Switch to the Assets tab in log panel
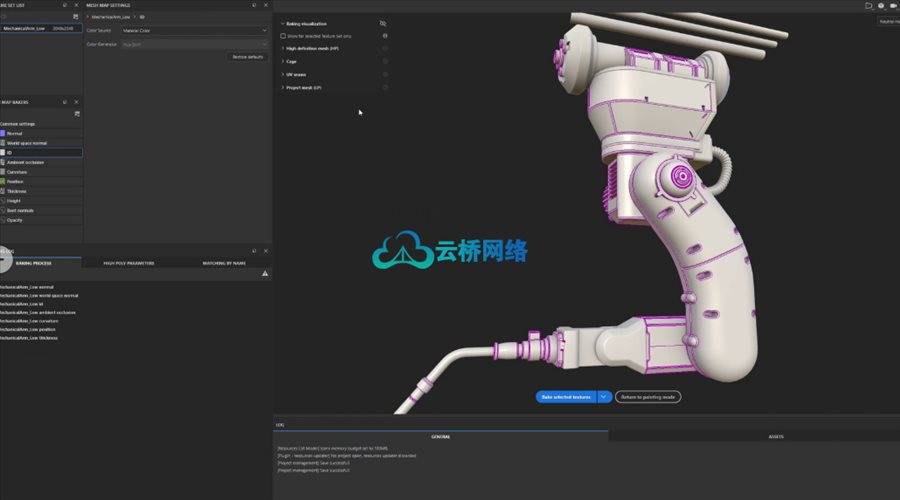 click(776, 437)
